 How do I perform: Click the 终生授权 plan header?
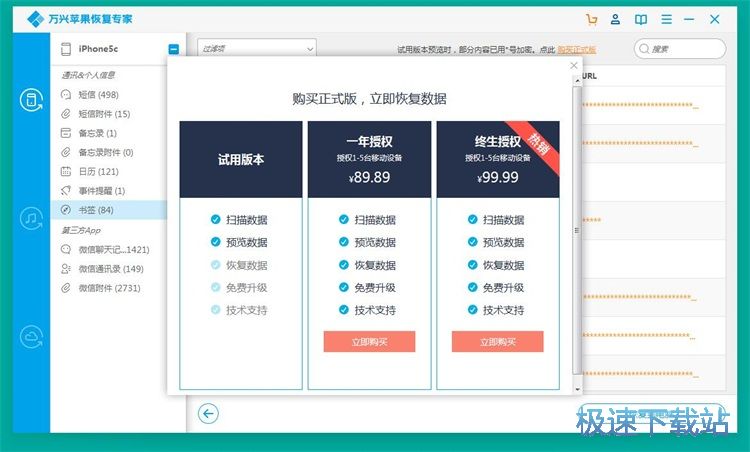click(x=497, y=159)
